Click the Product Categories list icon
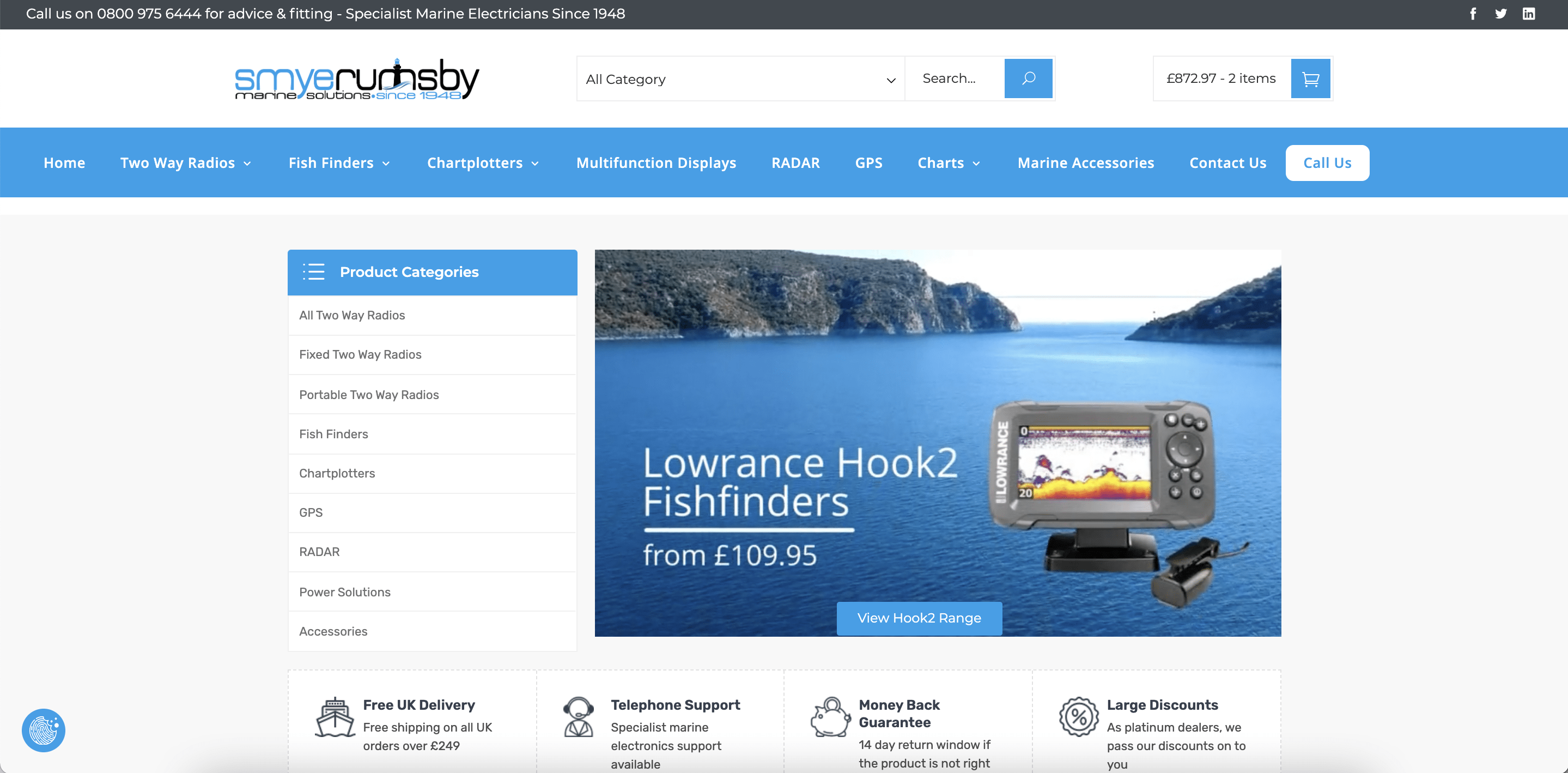This screenshot has height=773, width=1568. pos(314,271)
